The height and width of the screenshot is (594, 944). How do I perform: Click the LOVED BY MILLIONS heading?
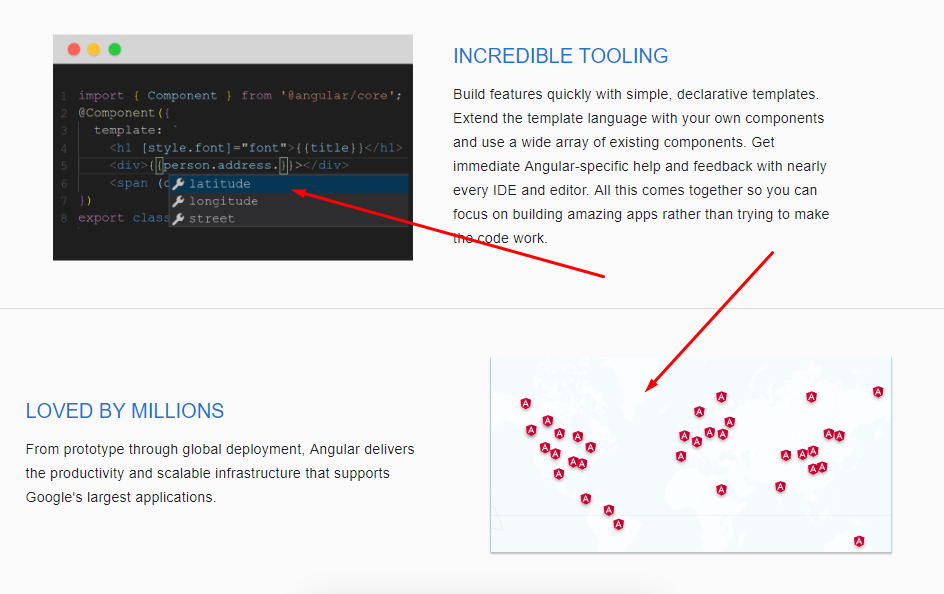tap(124, 411)
